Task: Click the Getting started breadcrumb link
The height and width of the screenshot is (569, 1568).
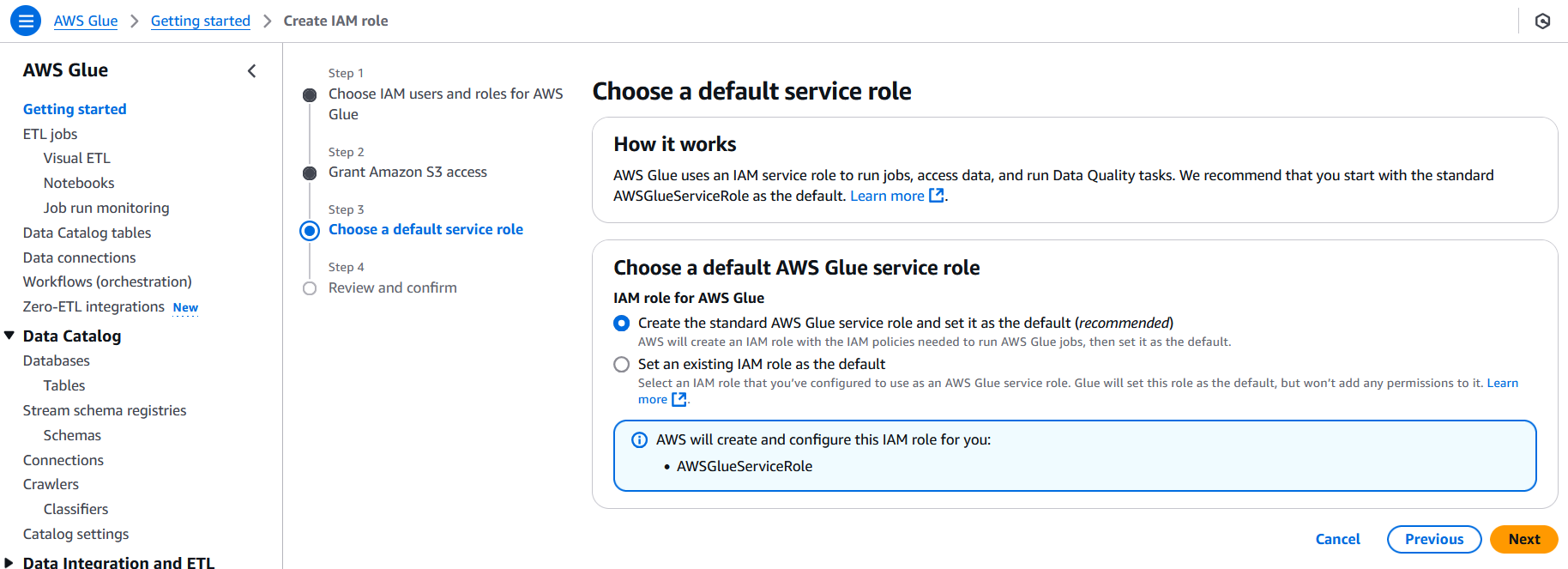Action: (x=201, y=21)
